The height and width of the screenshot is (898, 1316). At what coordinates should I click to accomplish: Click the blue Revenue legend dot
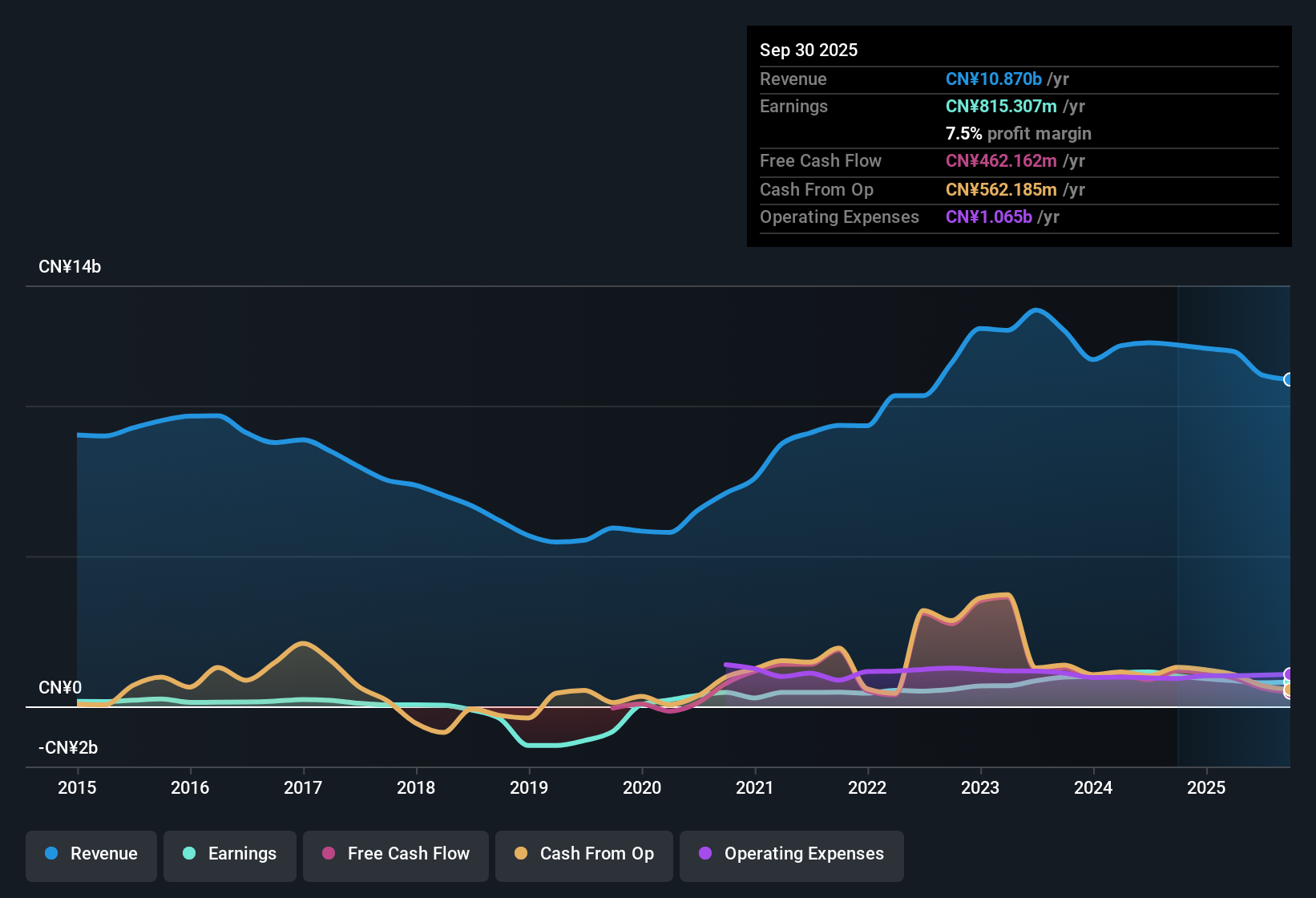pyautogui.click(x=51, y=854)
